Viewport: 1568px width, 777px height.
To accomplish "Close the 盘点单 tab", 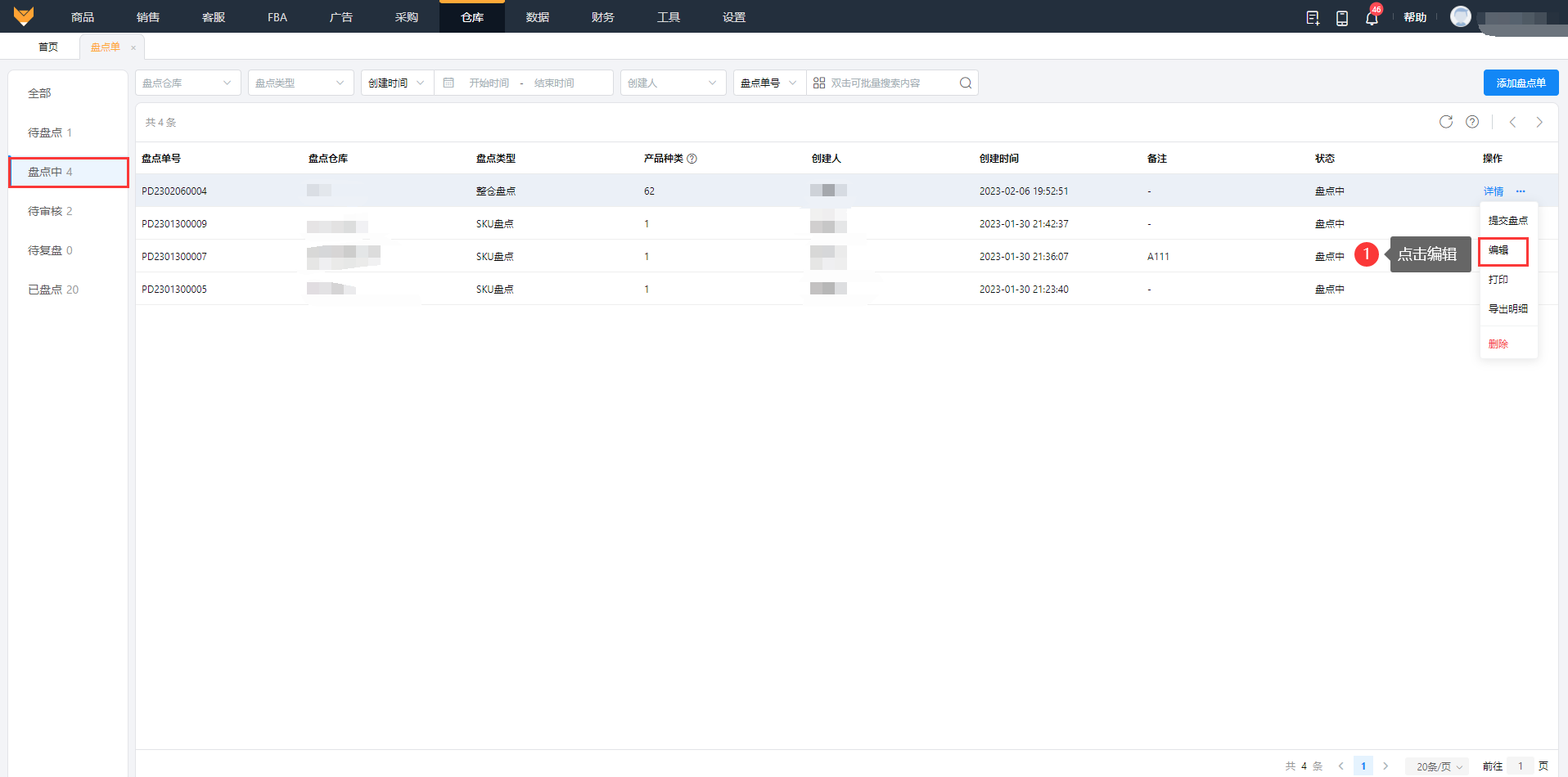I will [x=133, y=47].
